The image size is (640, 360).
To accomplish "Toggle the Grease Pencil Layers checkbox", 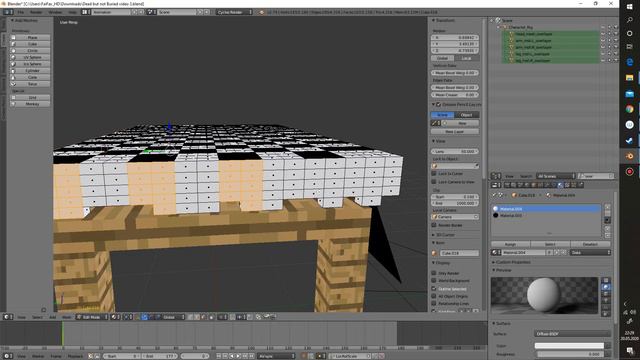I will click(438, 105).
